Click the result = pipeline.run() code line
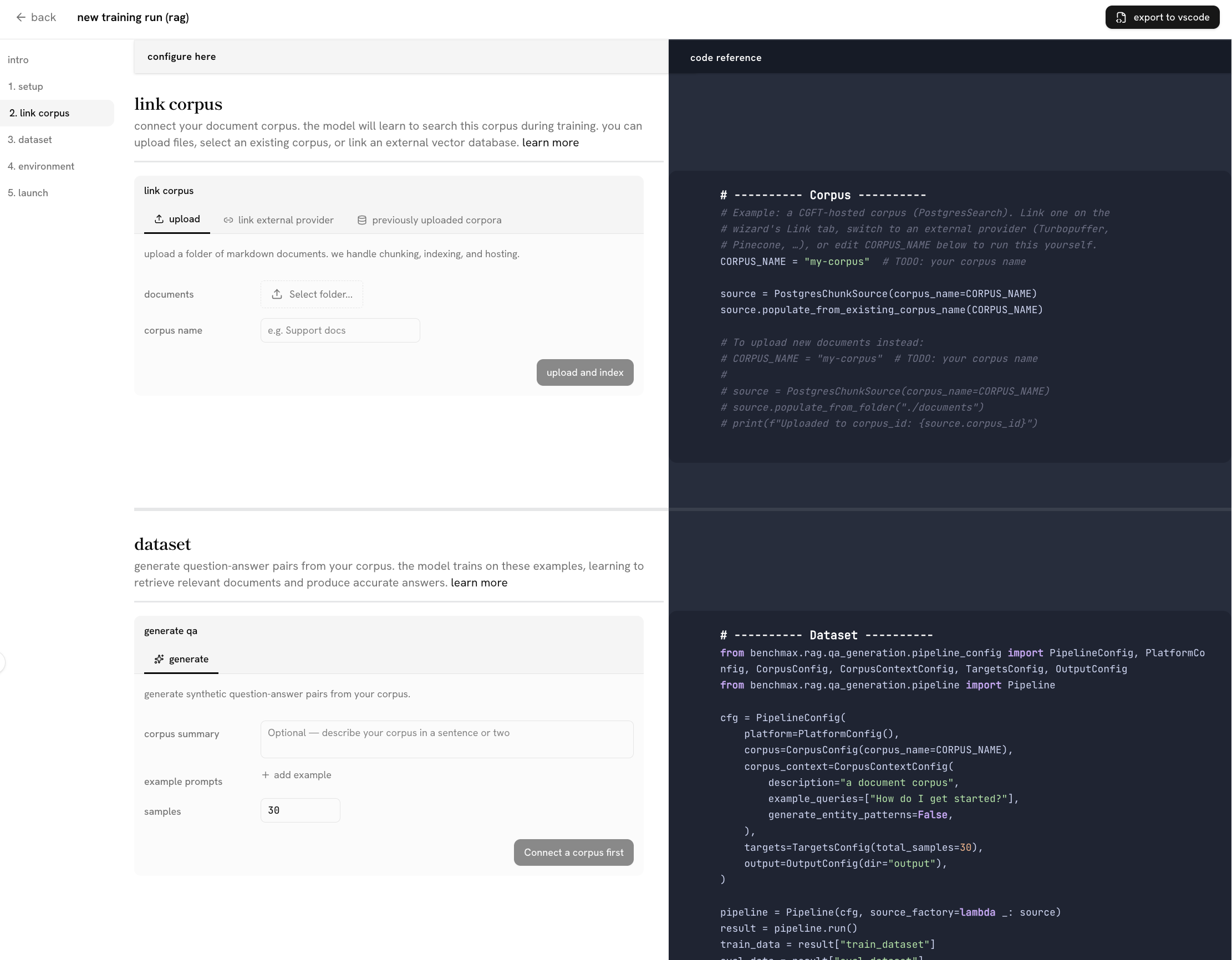 788,928
